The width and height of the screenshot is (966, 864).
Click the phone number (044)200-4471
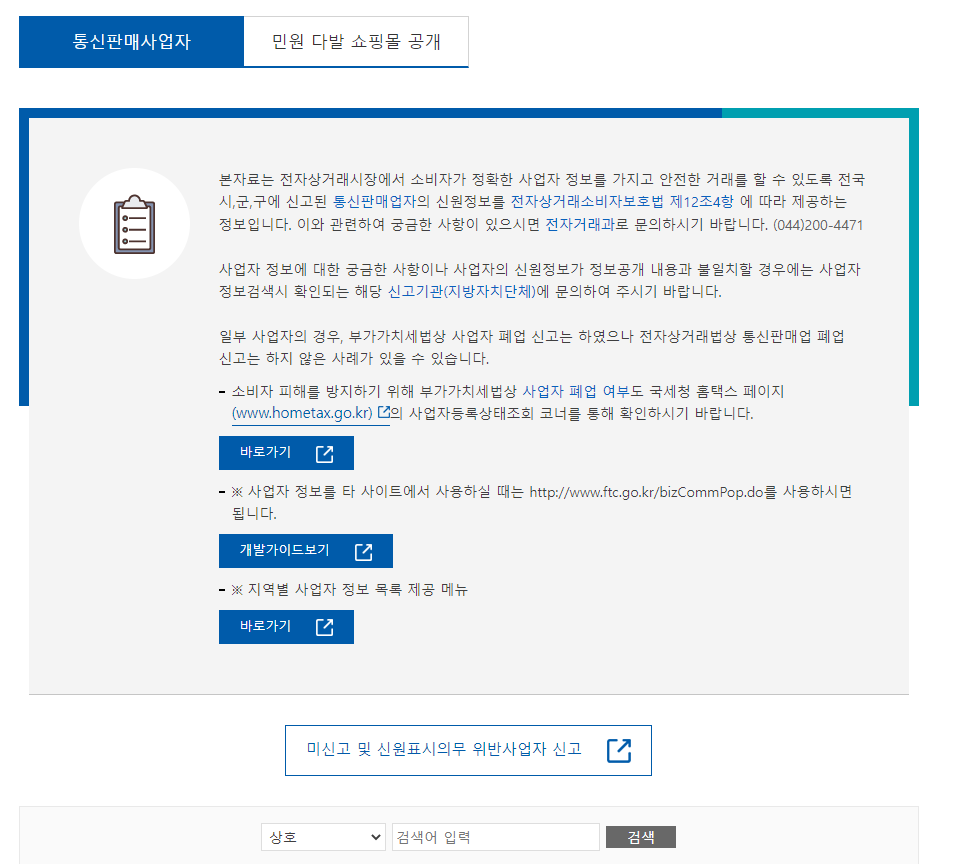818,225
